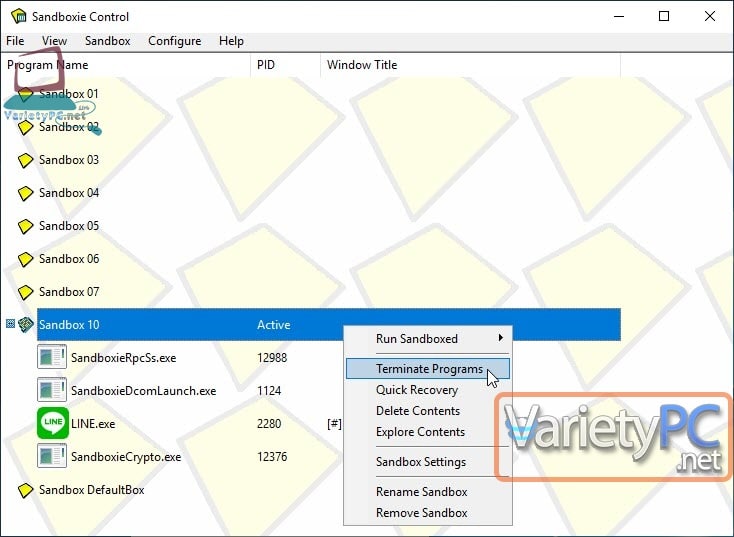Select the SandboxieDcomLaunch.exe process name
This screenshot has height=537, width=734.
144,391
